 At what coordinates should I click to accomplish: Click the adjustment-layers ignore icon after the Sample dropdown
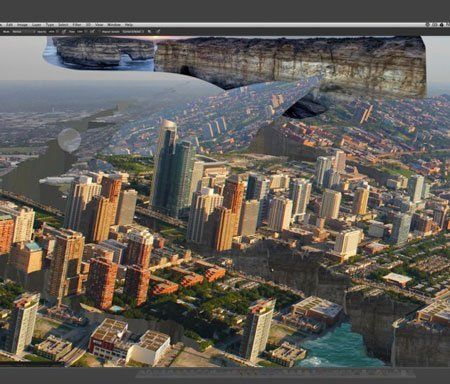pyautogui.click(x=150, y=32)
